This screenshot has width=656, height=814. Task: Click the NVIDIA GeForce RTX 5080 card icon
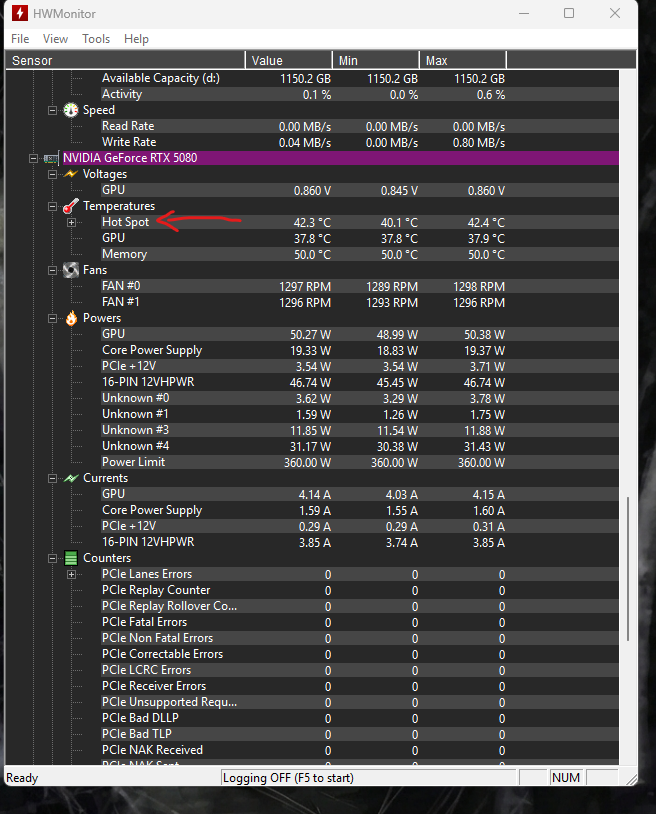[51, 158]
